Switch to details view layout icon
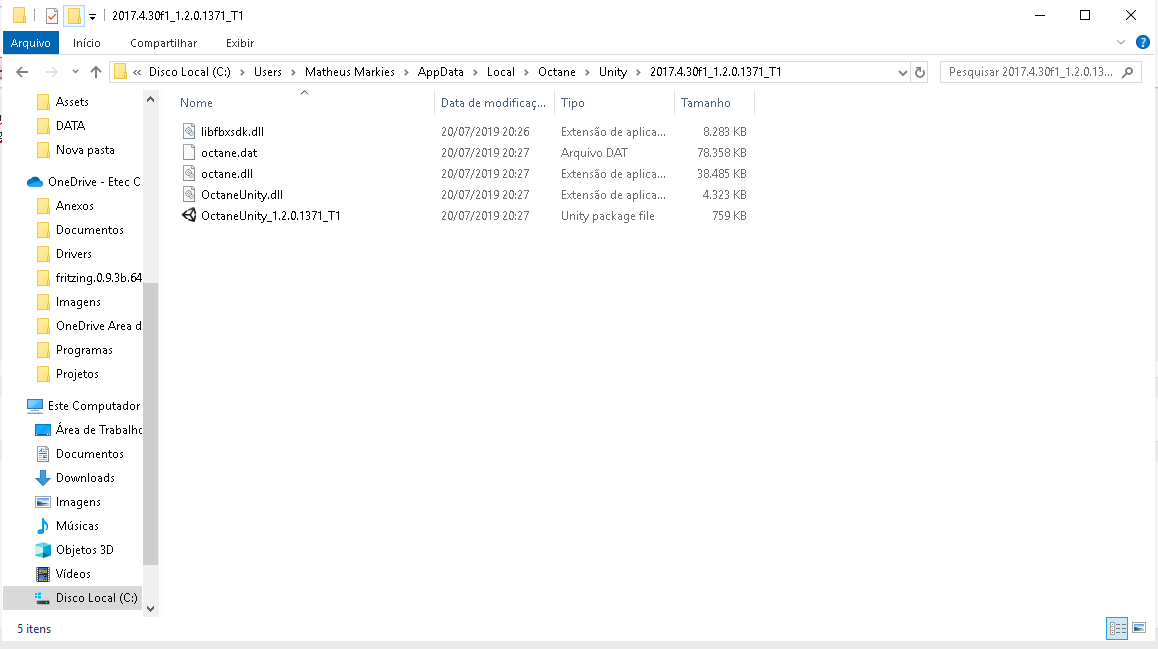Screen dimensions: 1158x649 click(x=1117, y=628)
